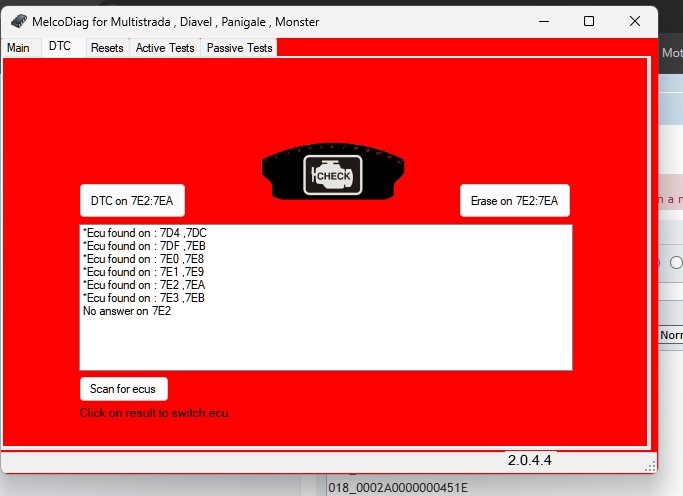The image size is (683, 496).
Task: Open the Active Tests tab
Action: click(x=165, y=47)
